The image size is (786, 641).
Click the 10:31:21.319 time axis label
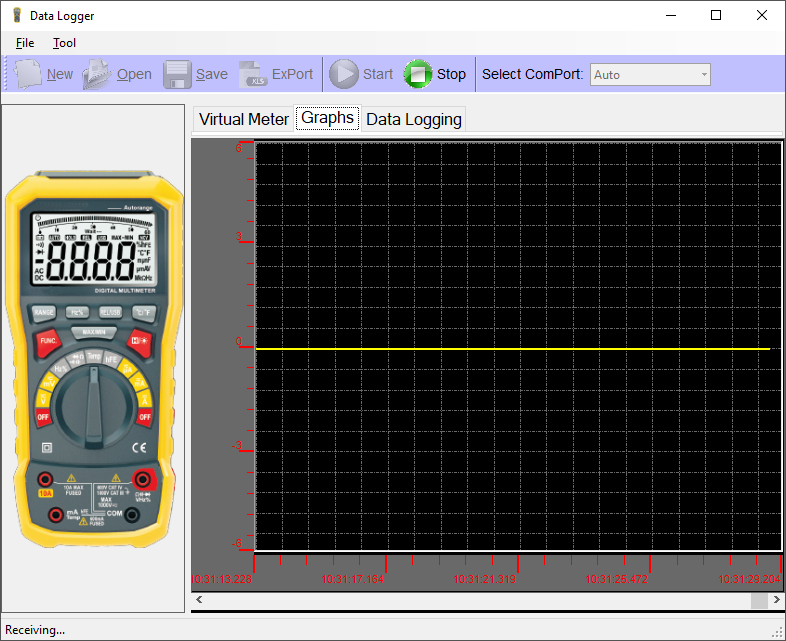pos(484,579)
